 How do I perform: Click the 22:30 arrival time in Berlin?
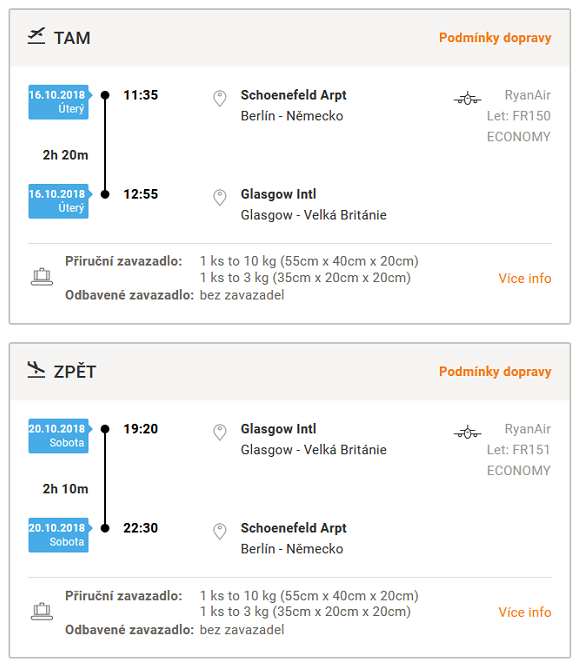coord(140,528)
